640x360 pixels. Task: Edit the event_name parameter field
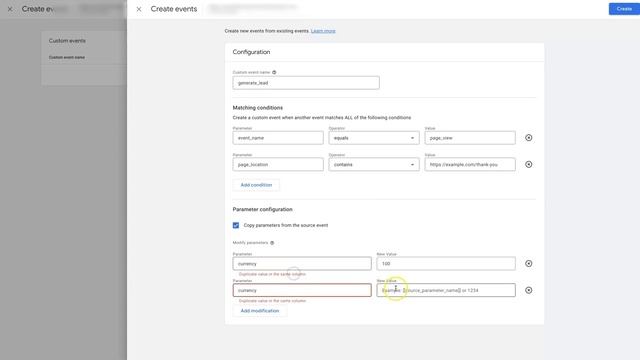click(278, 138)
